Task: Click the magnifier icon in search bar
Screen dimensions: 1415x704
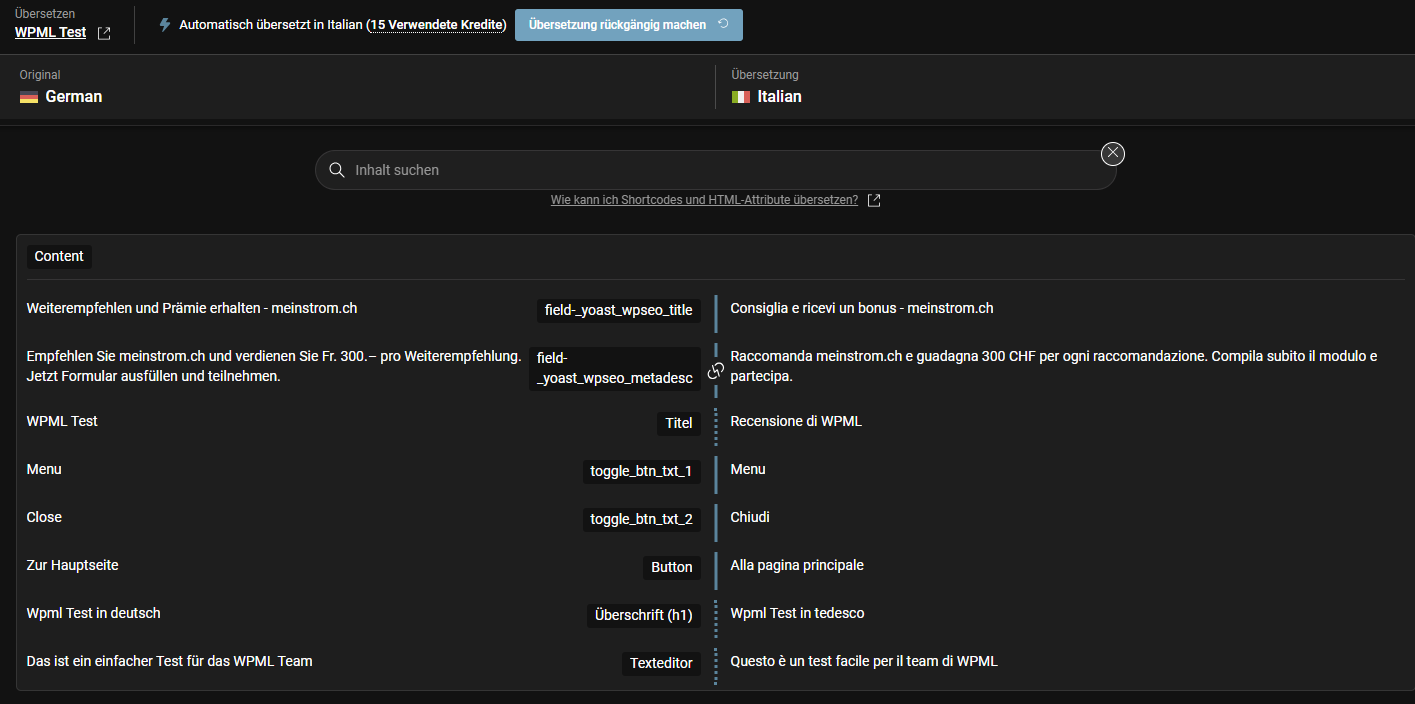Action: tap(337, 170)
